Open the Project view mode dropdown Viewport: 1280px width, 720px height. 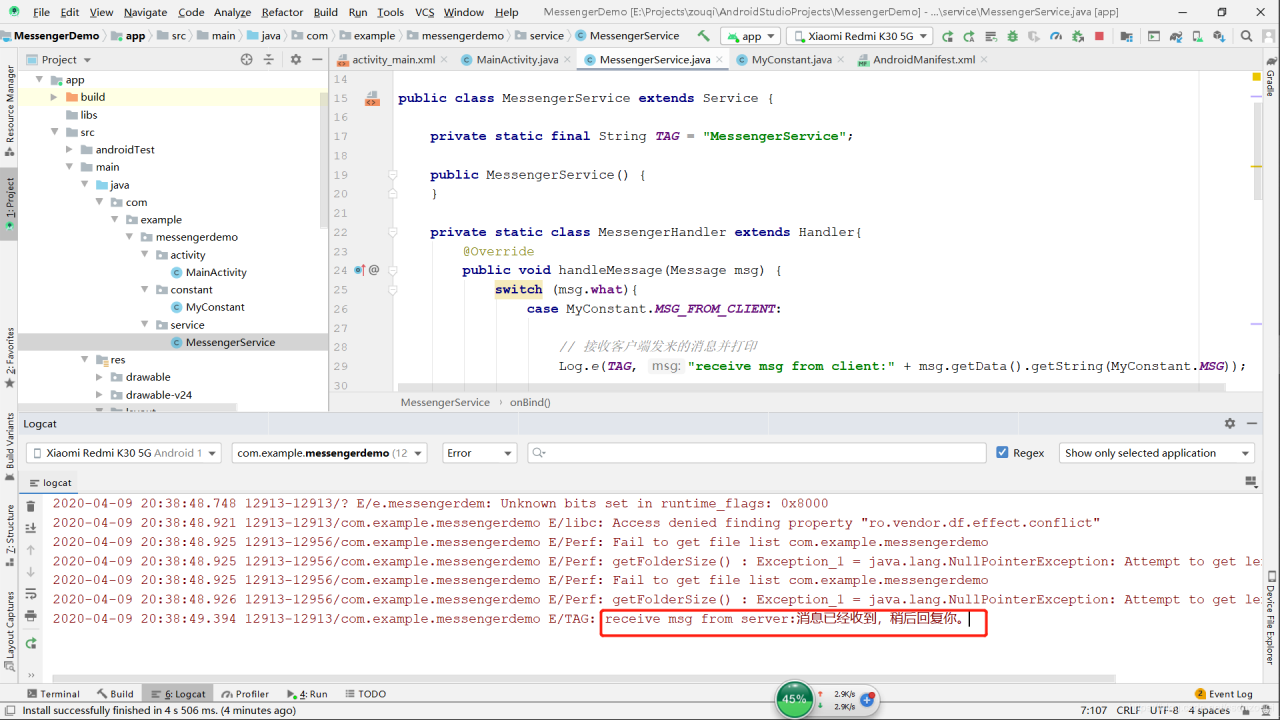pos(58,59)
